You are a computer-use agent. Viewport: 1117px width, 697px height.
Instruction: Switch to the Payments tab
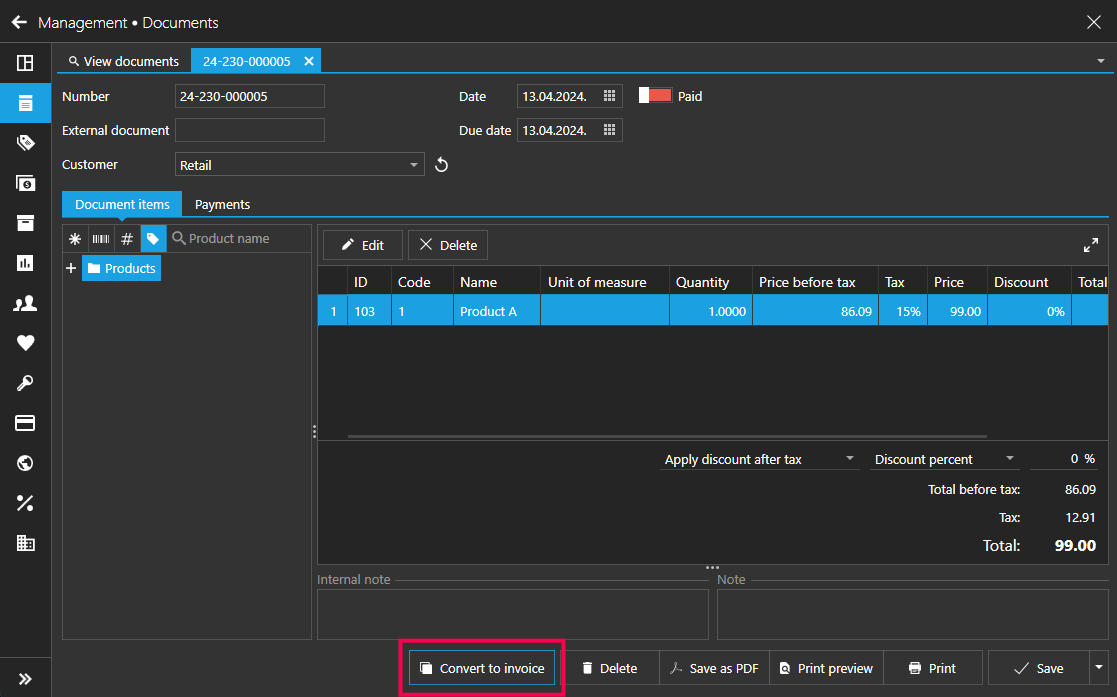tap(222, 204)
